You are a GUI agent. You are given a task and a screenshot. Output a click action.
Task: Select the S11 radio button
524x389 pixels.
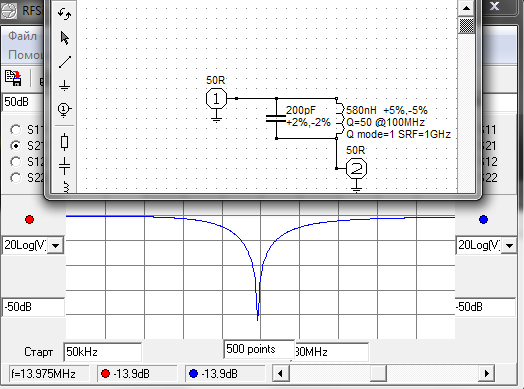point(15,130)
